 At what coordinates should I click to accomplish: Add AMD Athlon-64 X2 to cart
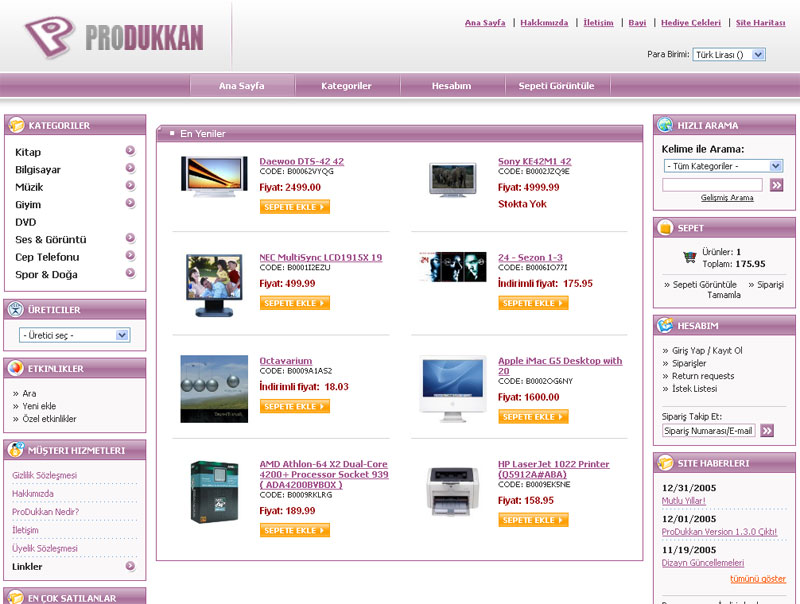point(294,531)
